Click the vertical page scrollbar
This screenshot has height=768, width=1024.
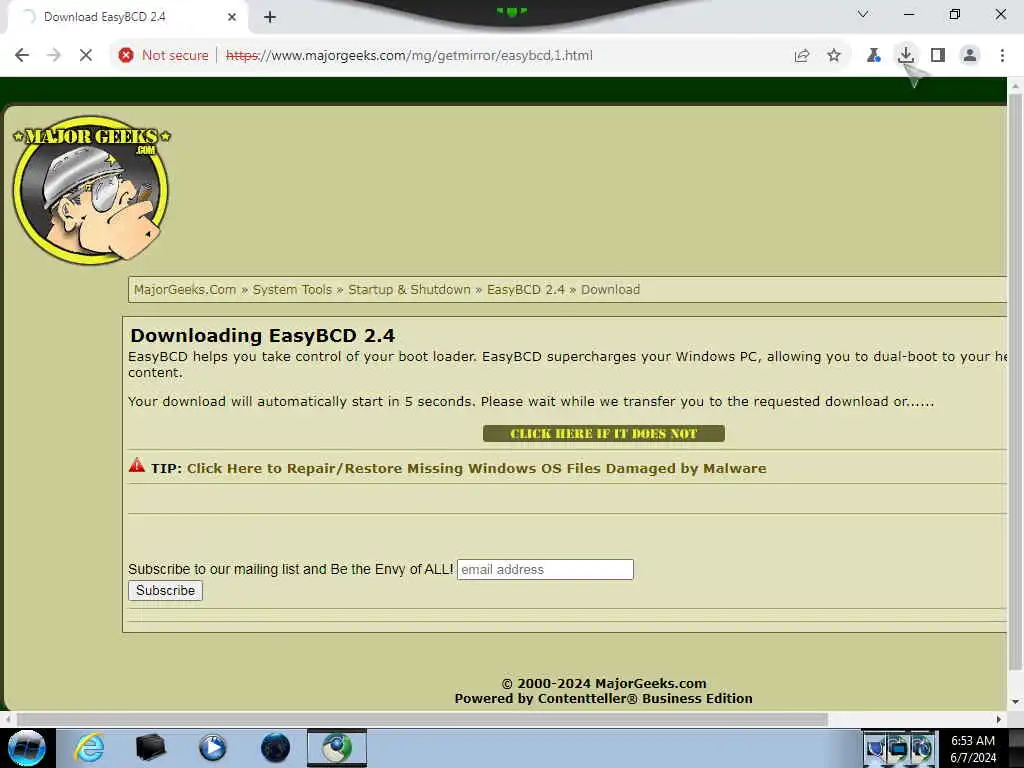(x=1015, y=382)
